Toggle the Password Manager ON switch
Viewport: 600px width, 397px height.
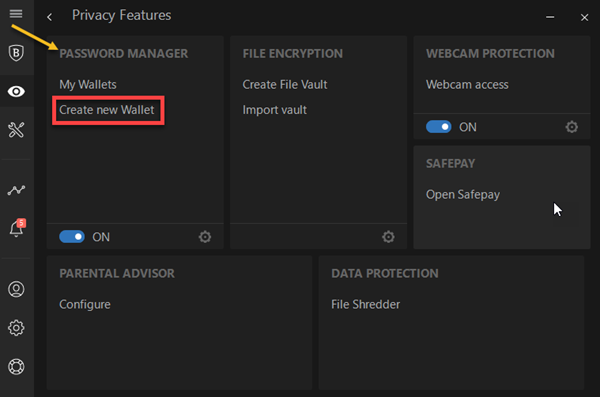(x=72, y=237)
